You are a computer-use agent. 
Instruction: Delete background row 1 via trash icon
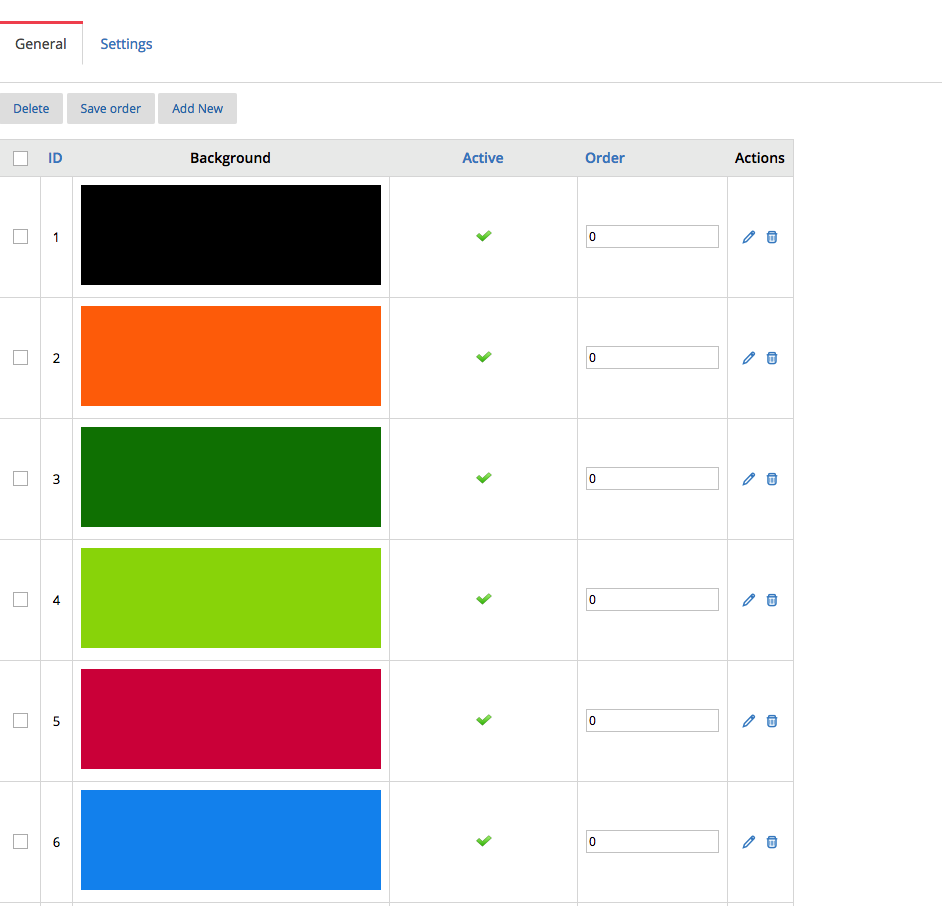pos(772,237)
